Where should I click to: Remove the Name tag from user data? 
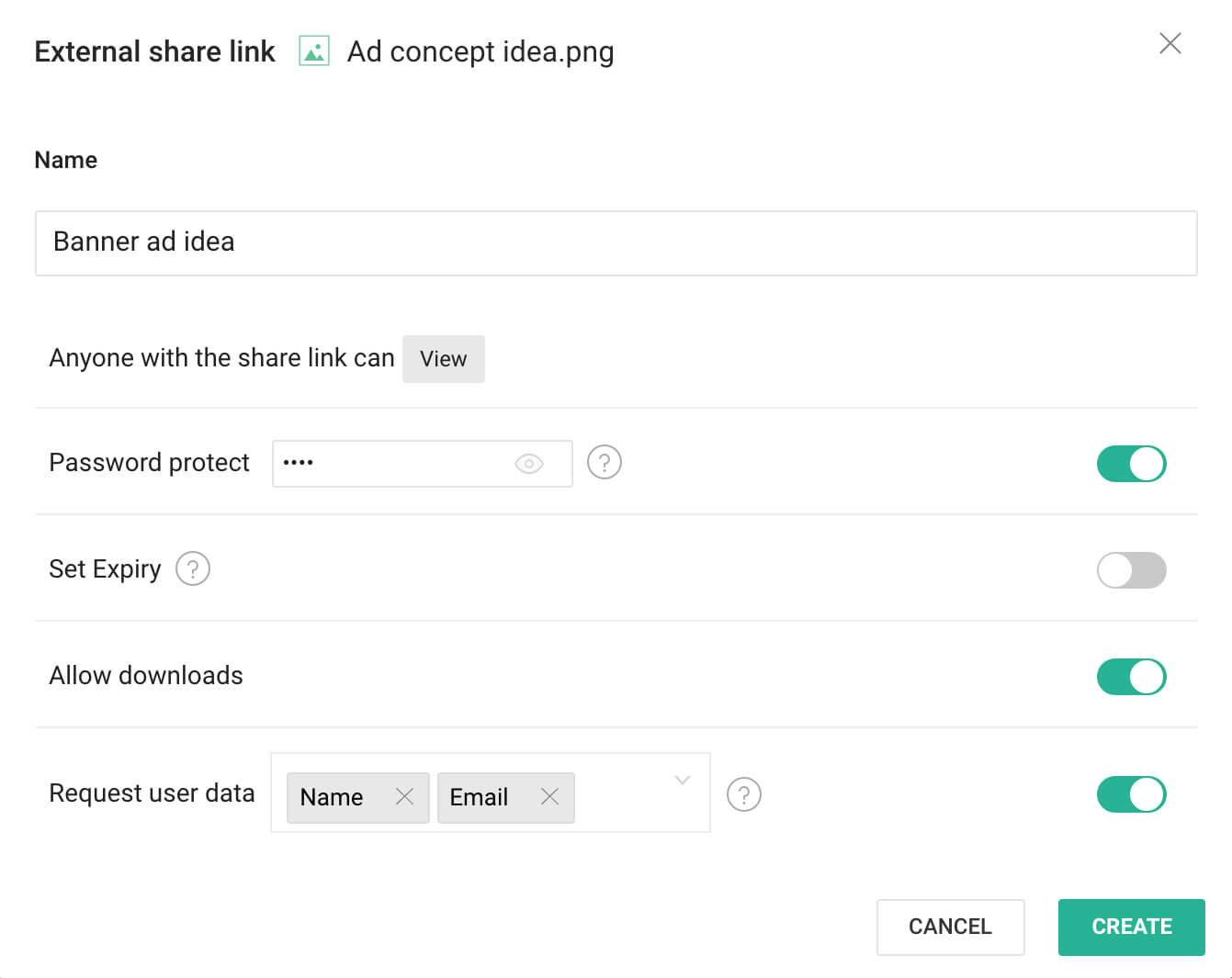[404, 796]
